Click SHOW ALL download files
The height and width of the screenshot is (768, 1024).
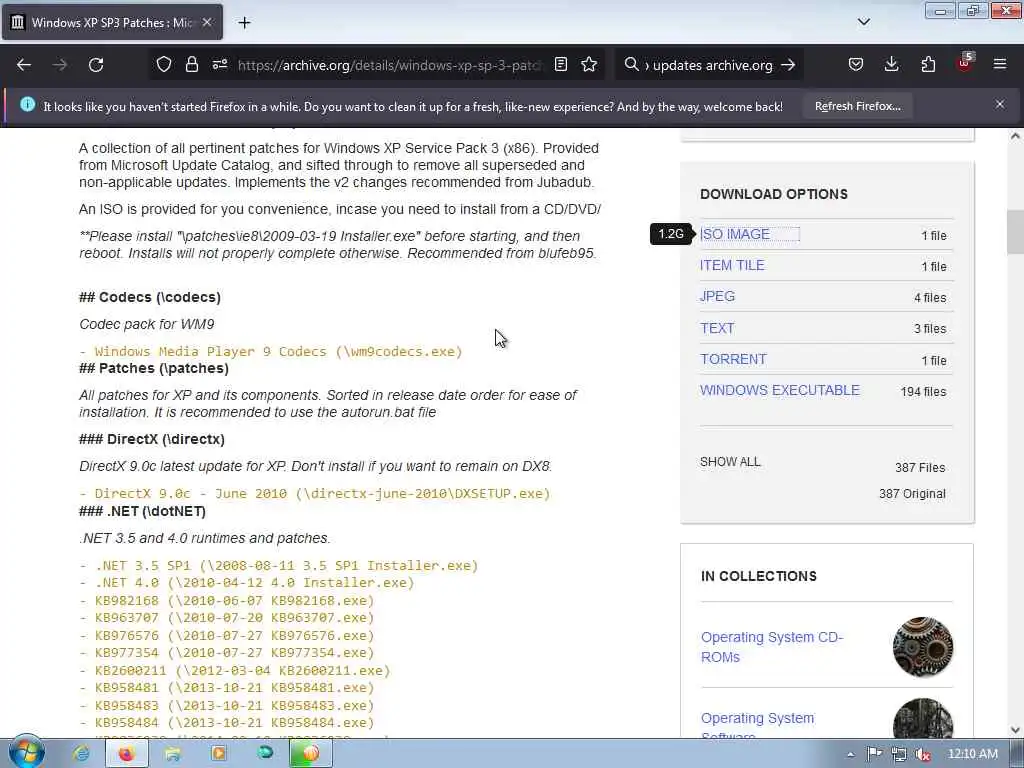(x=730, y=462)
